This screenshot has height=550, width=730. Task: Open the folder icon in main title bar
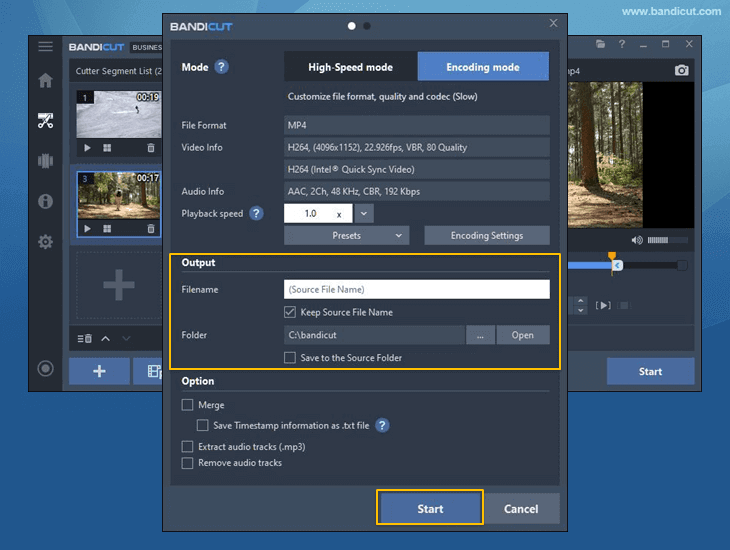pos(601,44)
